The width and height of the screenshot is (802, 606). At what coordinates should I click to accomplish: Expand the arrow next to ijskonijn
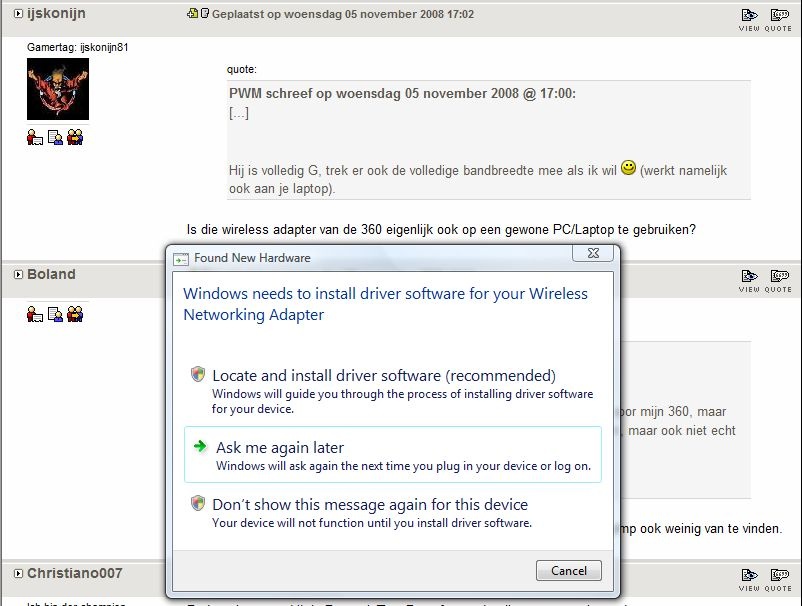coord(18,15)
